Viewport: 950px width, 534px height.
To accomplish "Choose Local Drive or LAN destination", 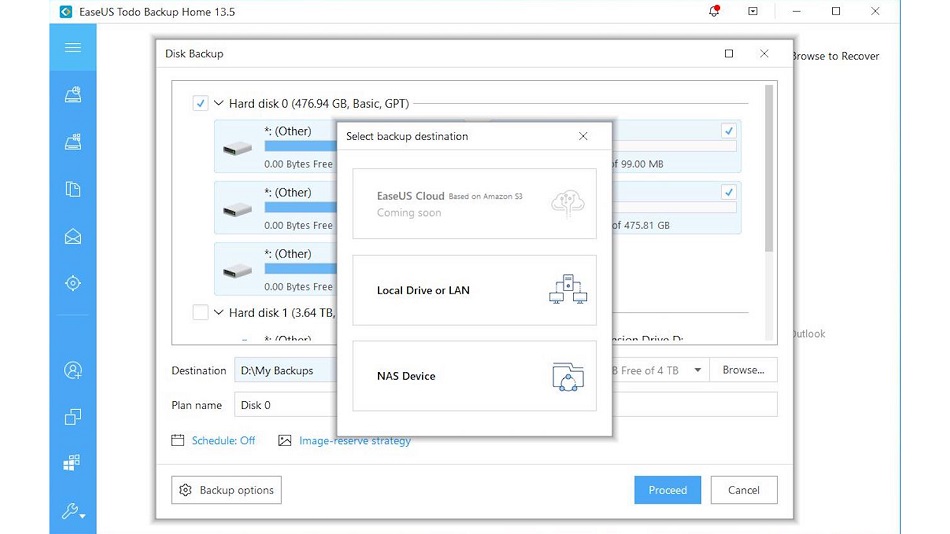I will 474,290.
